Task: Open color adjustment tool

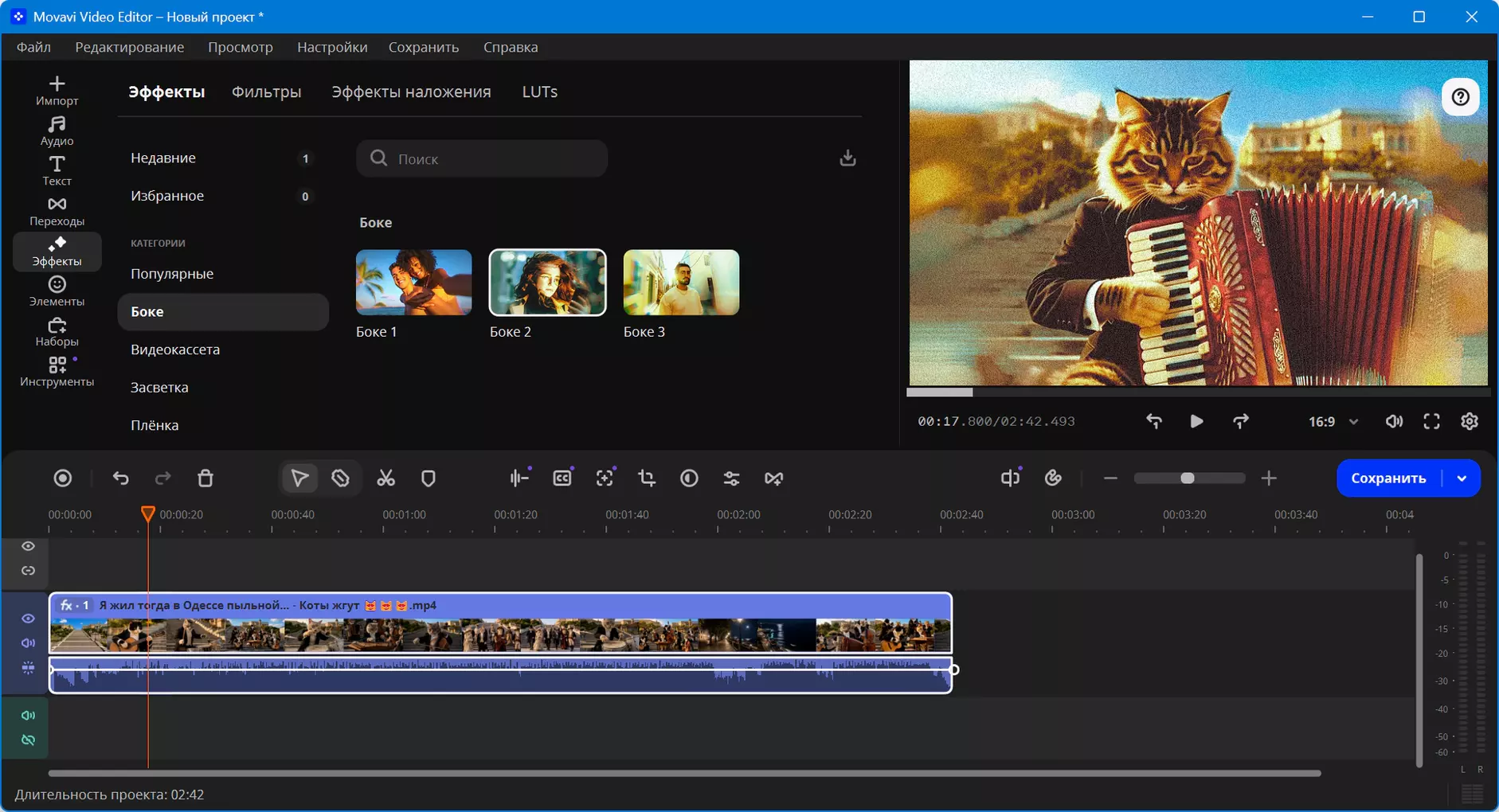Action: [x=689, y=478]
